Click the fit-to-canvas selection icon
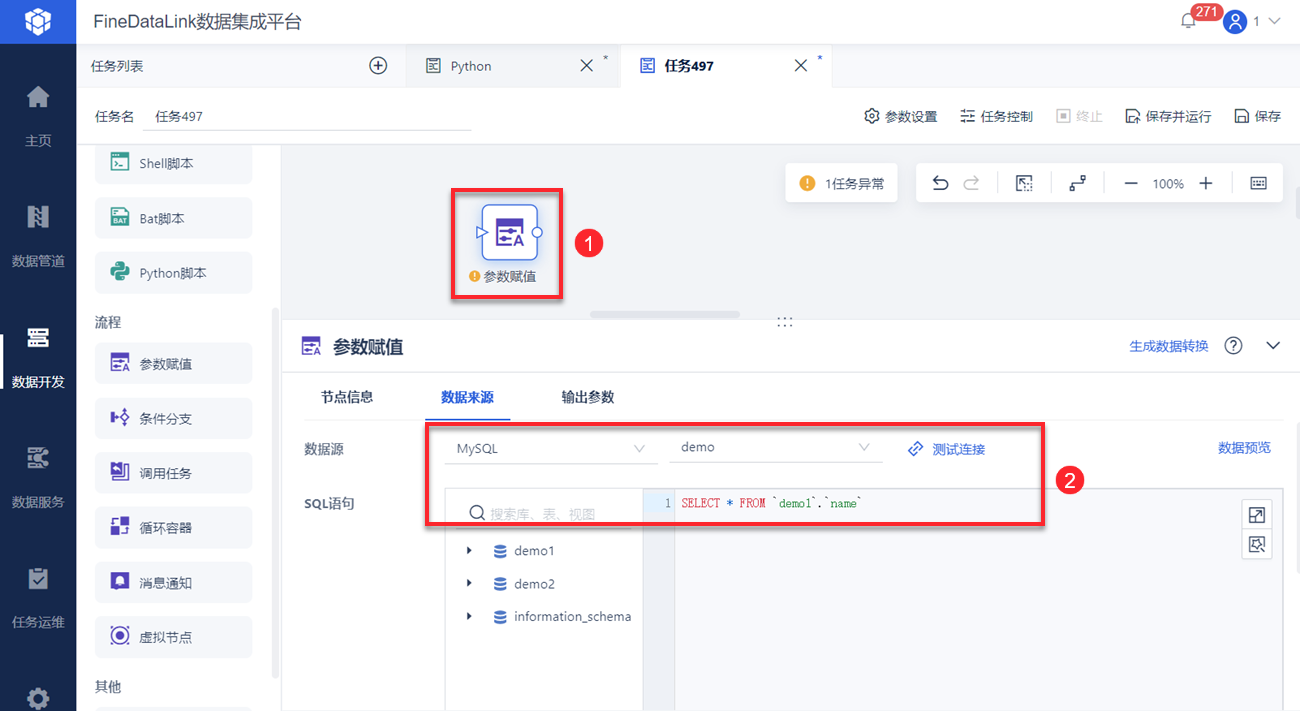 point(1024,183)
